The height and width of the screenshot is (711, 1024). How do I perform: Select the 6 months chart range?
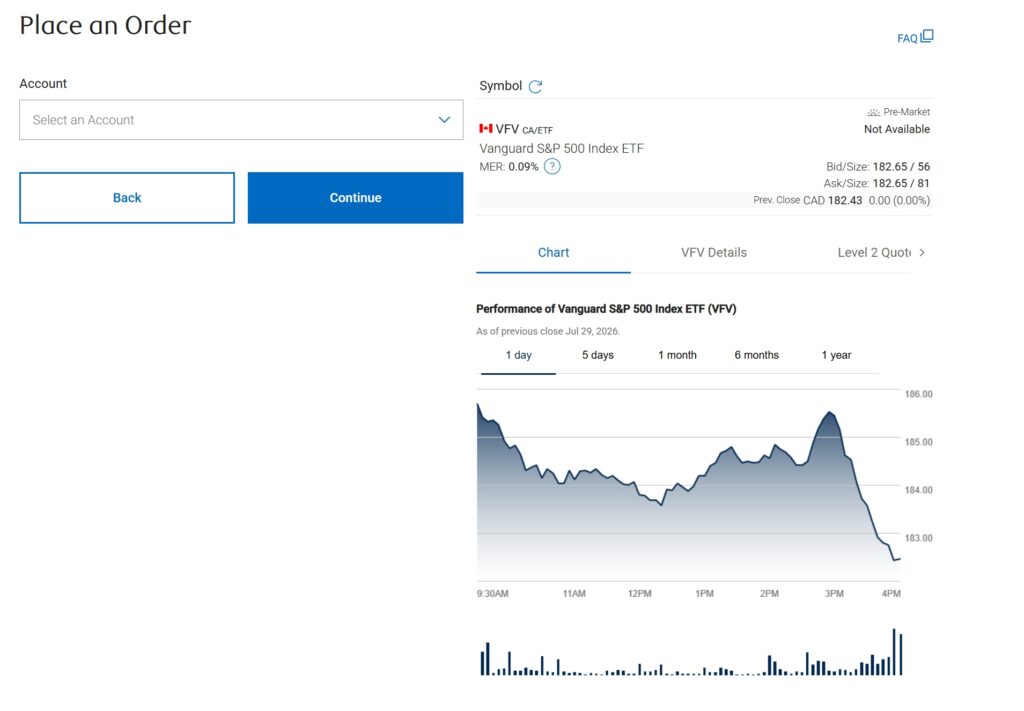tap(756, 355)
